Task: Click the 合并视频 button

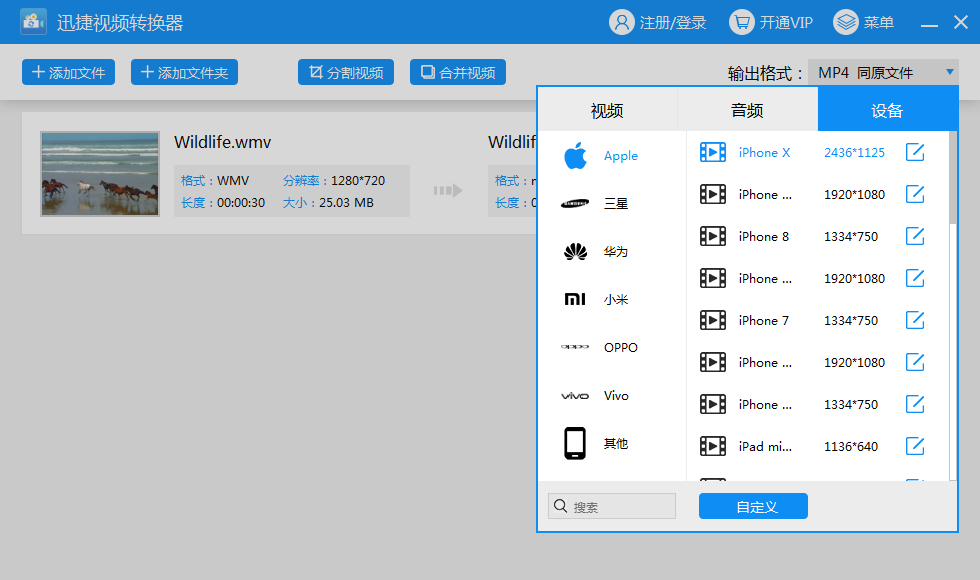Action: tap(458, 72)
